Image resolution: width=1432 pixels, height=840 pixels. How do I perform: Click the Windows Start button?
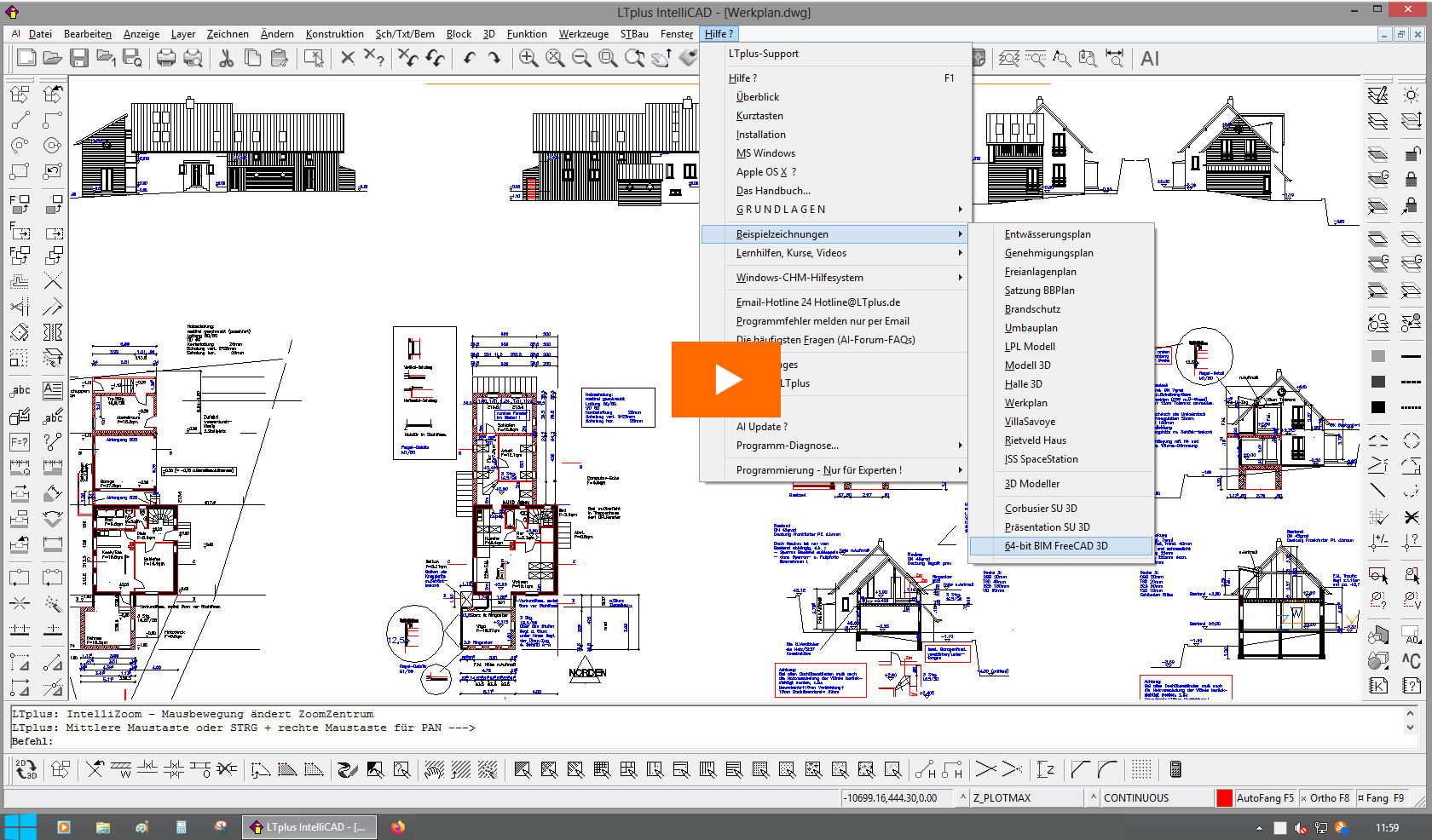click(x=20, y=827)
